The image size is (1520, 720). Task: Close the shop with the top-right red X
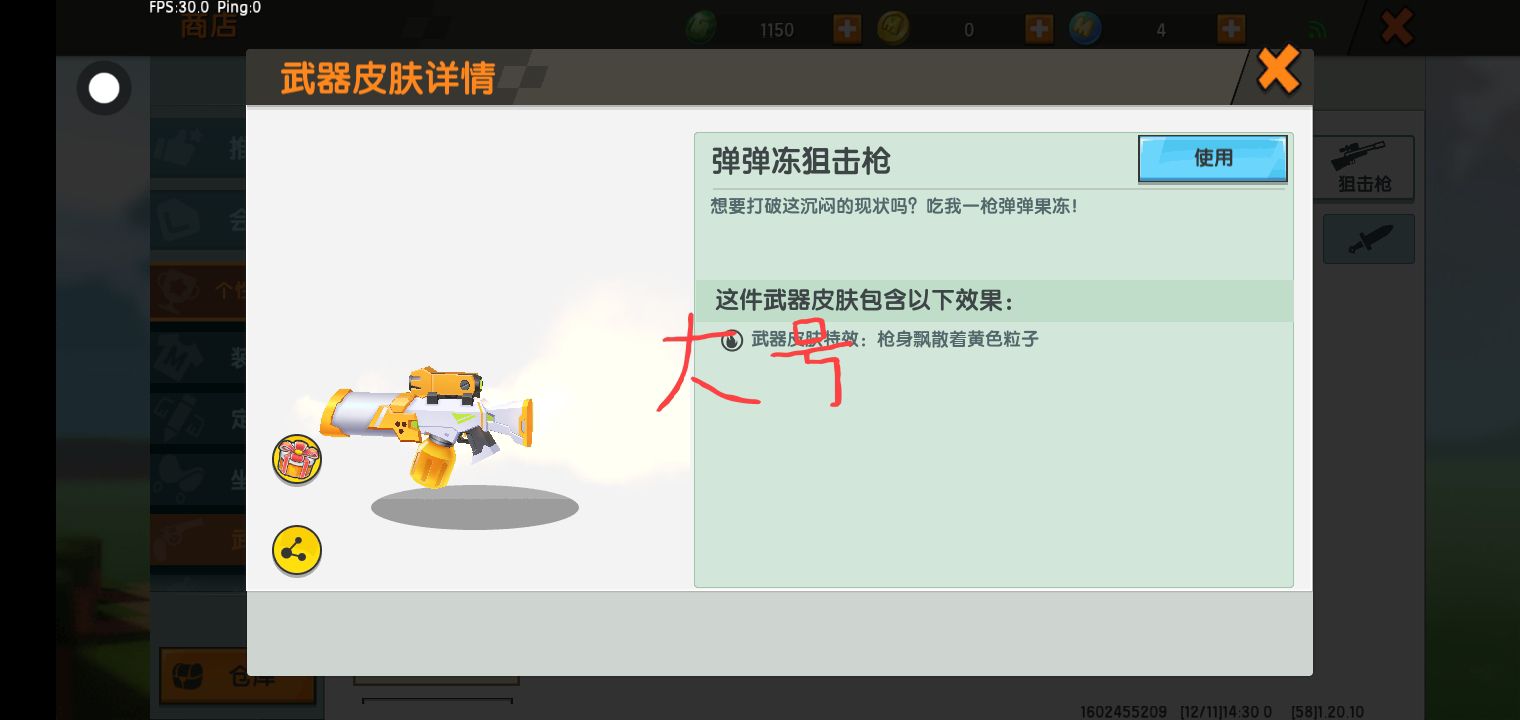(1396, 27)
